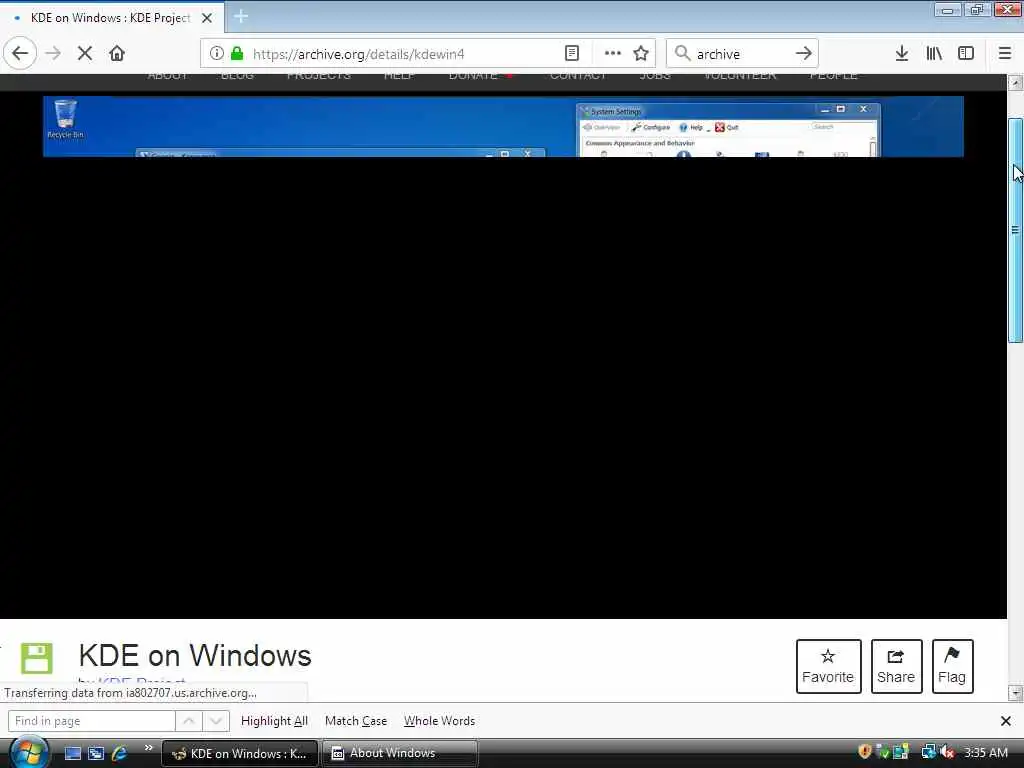Screen dimensions: 1024x768
Task: Bookmark this page with the star
Action: [x=641, y=54]
